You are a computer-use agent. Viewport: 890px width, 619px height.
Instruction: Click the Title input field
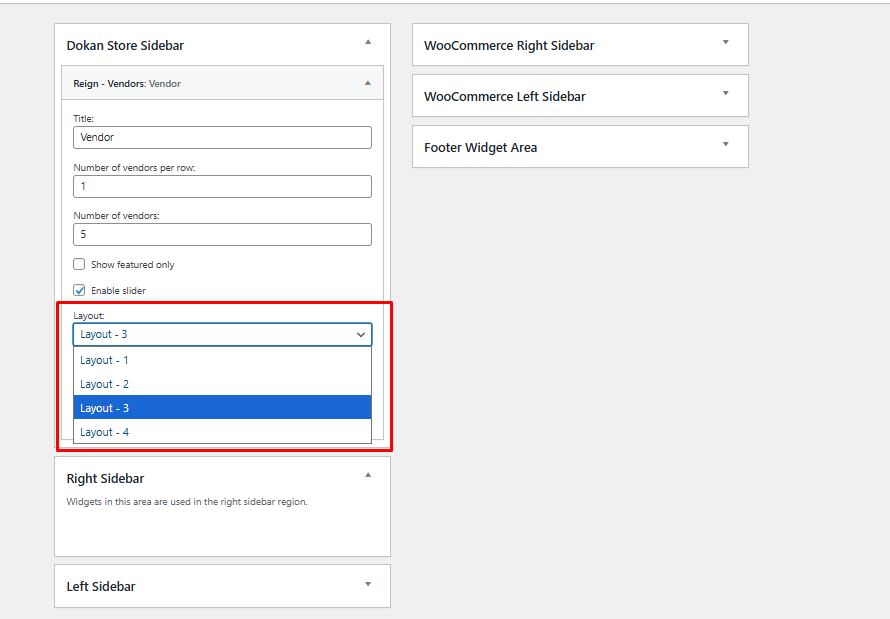[x=222, y=137]
